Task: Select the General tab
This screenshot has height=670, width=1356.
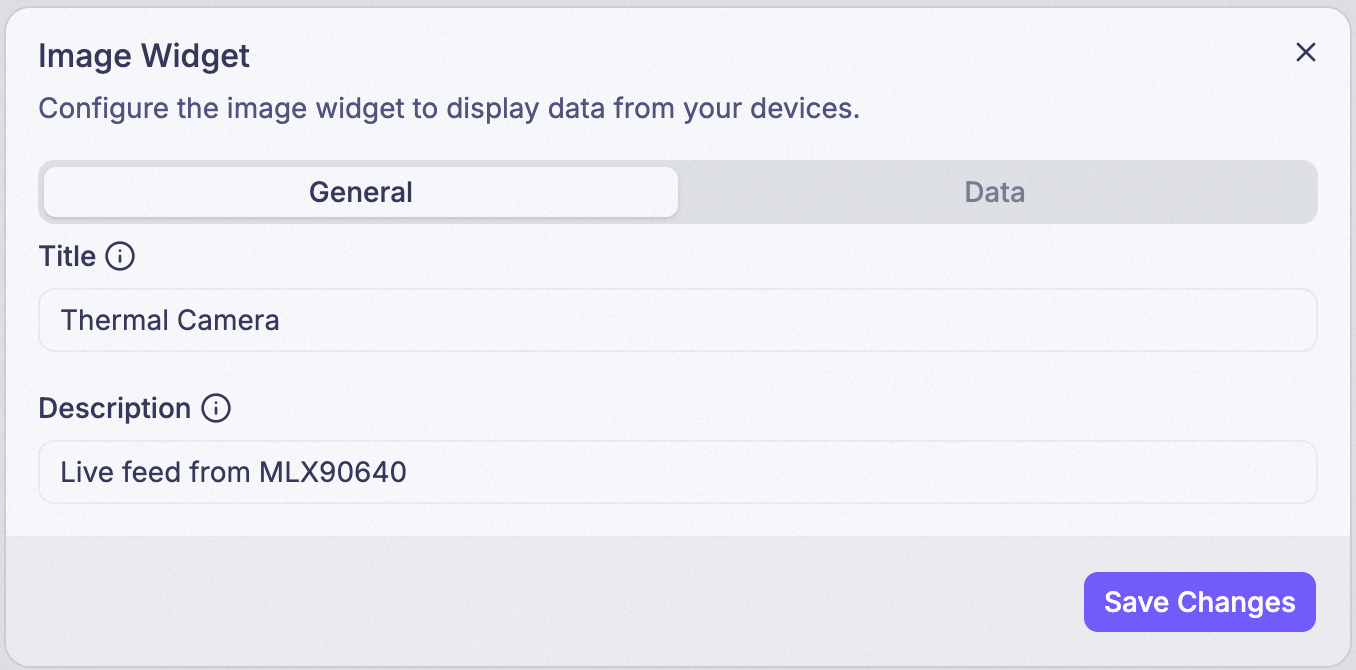Action: coord(361,192)
